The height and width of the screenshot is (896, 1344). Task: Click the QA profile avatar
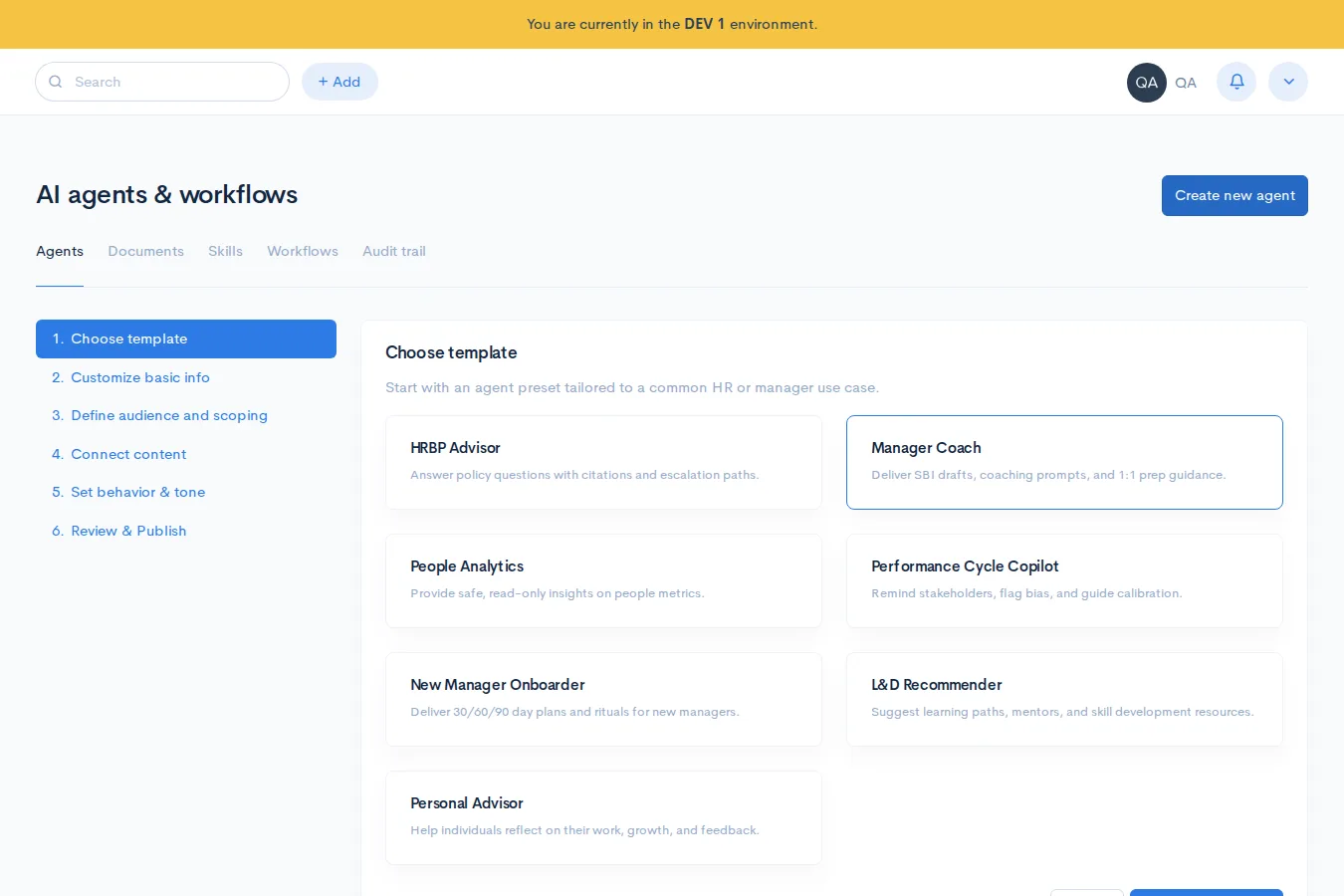[x=1146, y=82]
